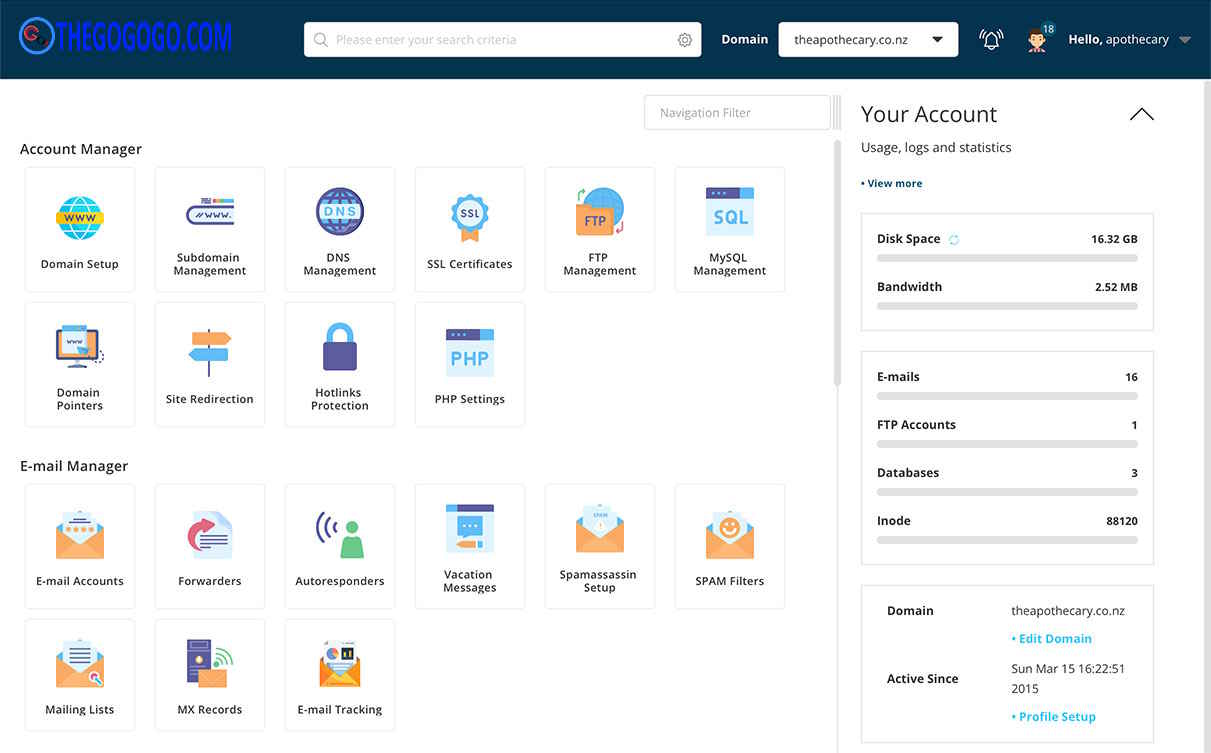The image size is (1211, 753).
Task: Open E-mail Accounts manager
Action: pos(80,545)
